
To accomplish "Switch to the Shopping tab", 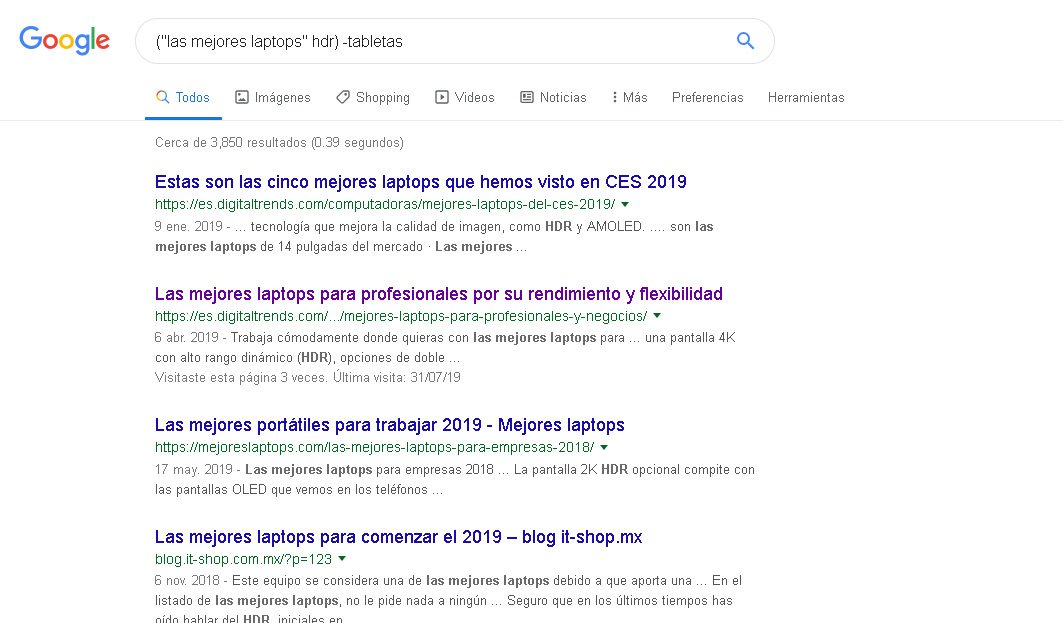I will (x=373, y=98).
